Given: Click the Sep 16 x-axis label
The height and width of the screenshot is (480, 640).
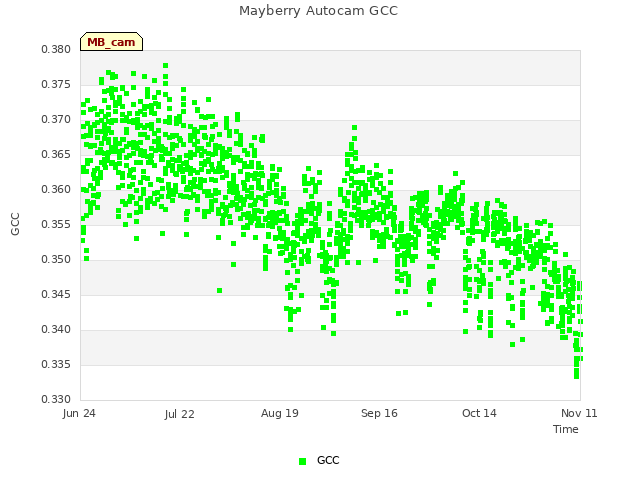Looking at the screenshot, I should point(379,414).
